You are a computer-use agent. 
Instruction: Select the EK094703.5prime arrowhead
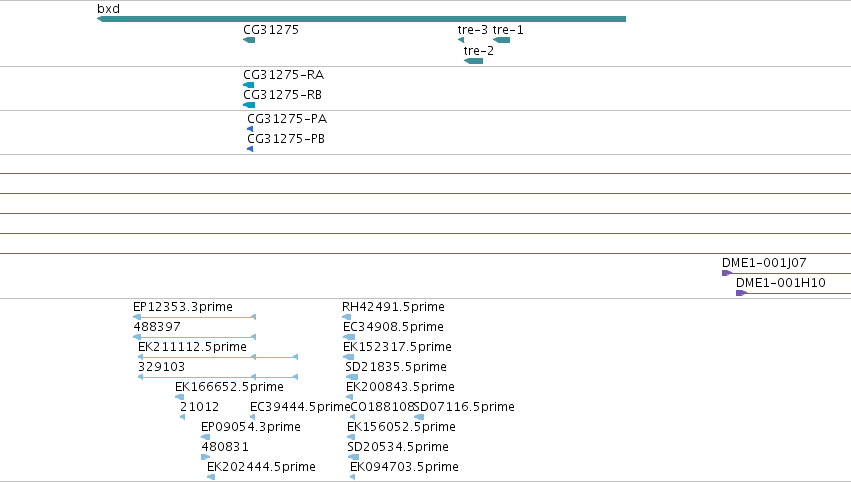click(x=353, y=477)
